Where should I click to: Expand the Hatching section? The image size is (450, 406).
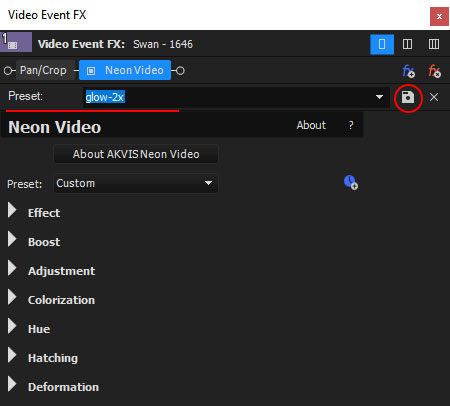pos(12,355)
